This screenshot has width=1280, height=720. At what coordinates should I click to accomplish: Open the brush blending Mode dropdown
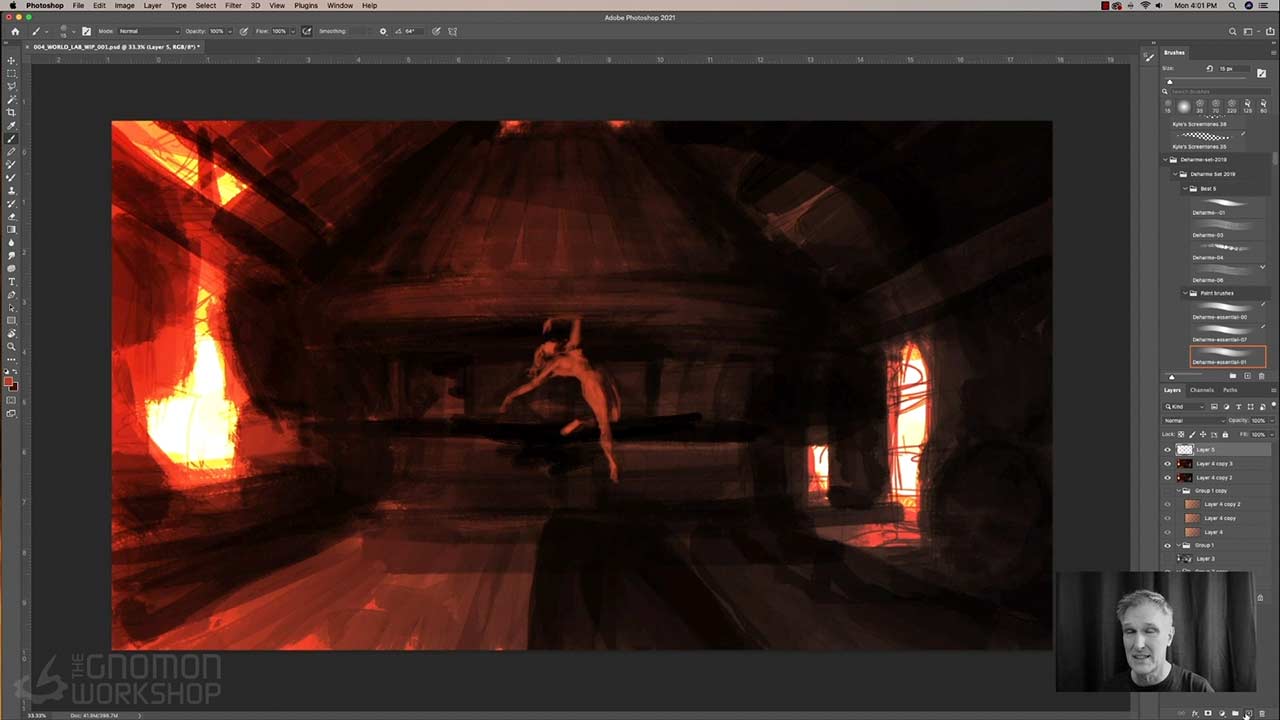coord(148,31)
